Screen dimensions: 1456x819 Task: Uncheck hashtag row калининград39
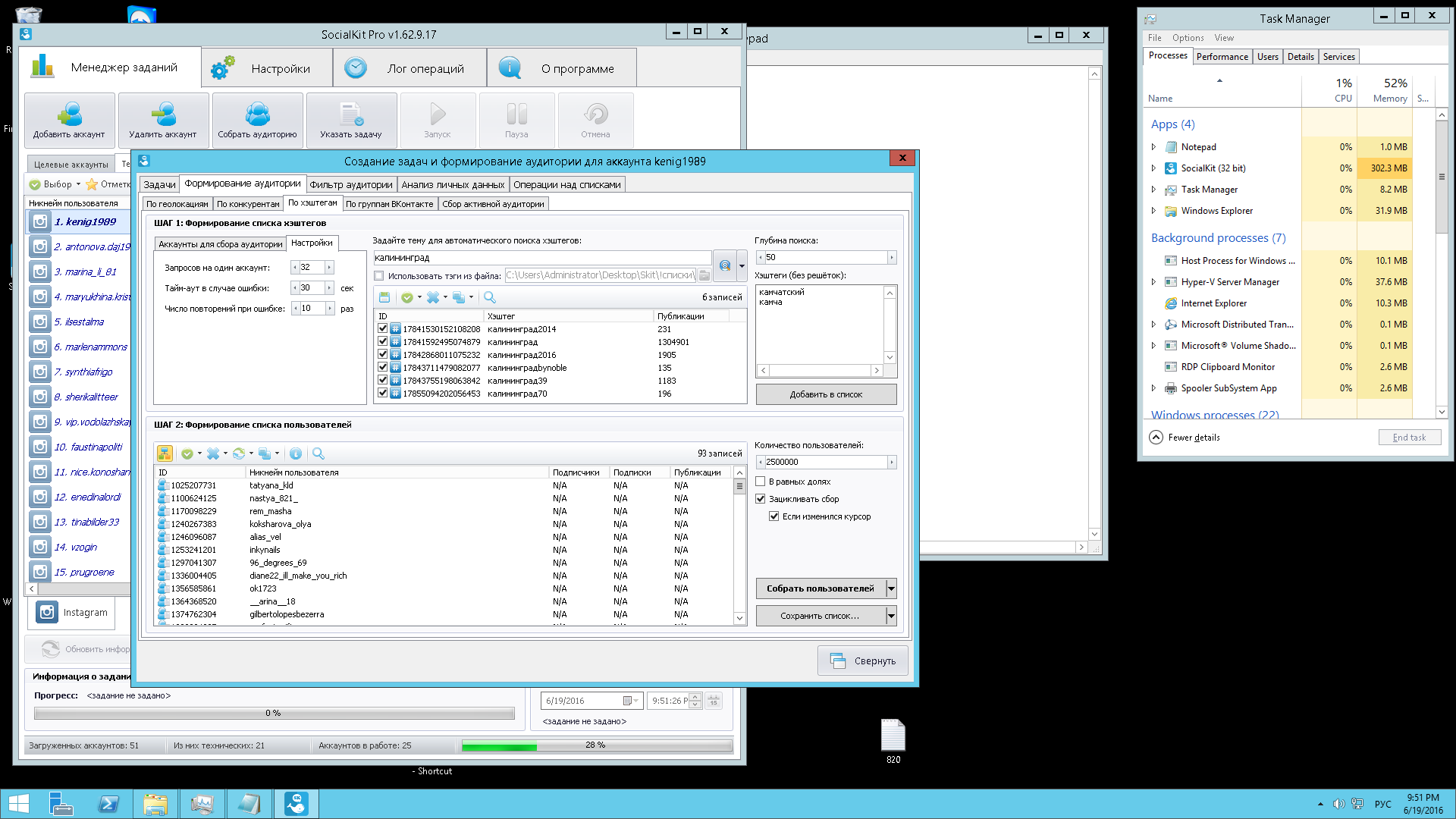[x=383, y=381]
